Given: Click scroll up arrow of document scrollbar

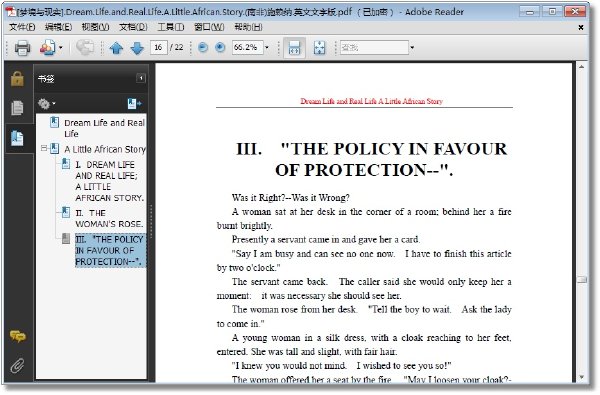Looking at the screenshot, I should [582, 67].
